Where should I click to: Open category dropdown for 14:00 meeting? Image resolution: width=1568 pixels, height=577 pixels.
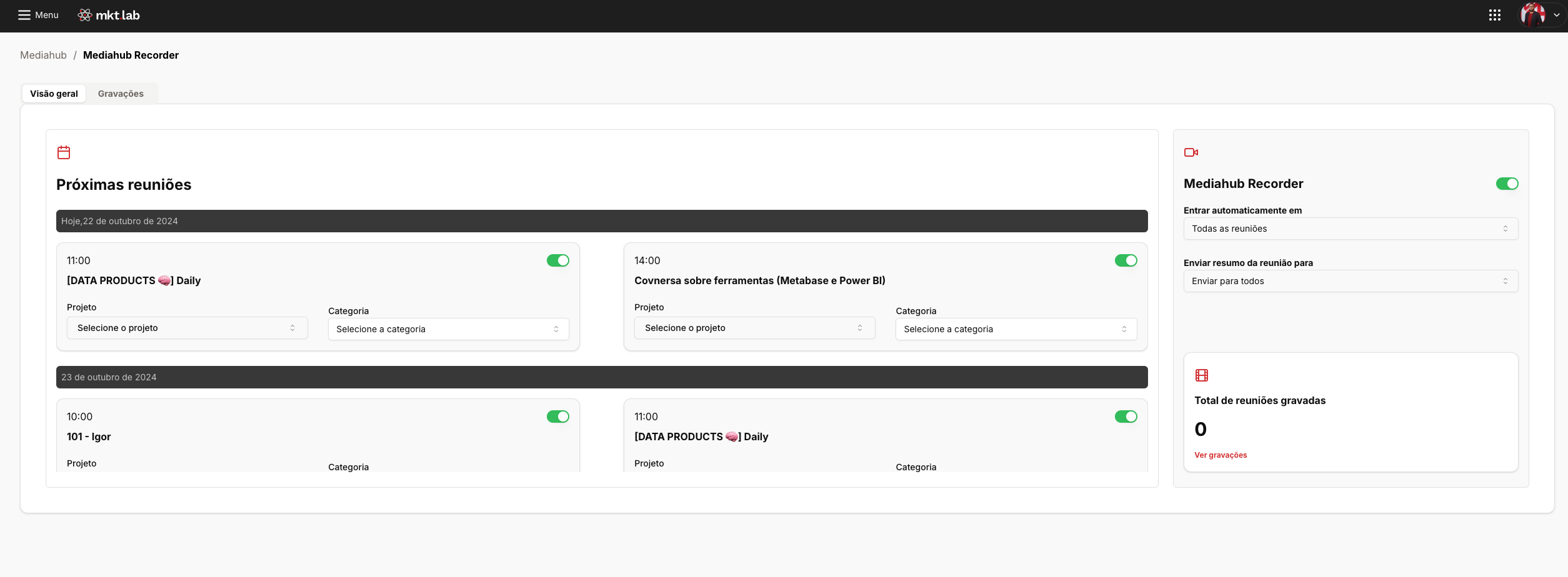(x=1016, y=329)
